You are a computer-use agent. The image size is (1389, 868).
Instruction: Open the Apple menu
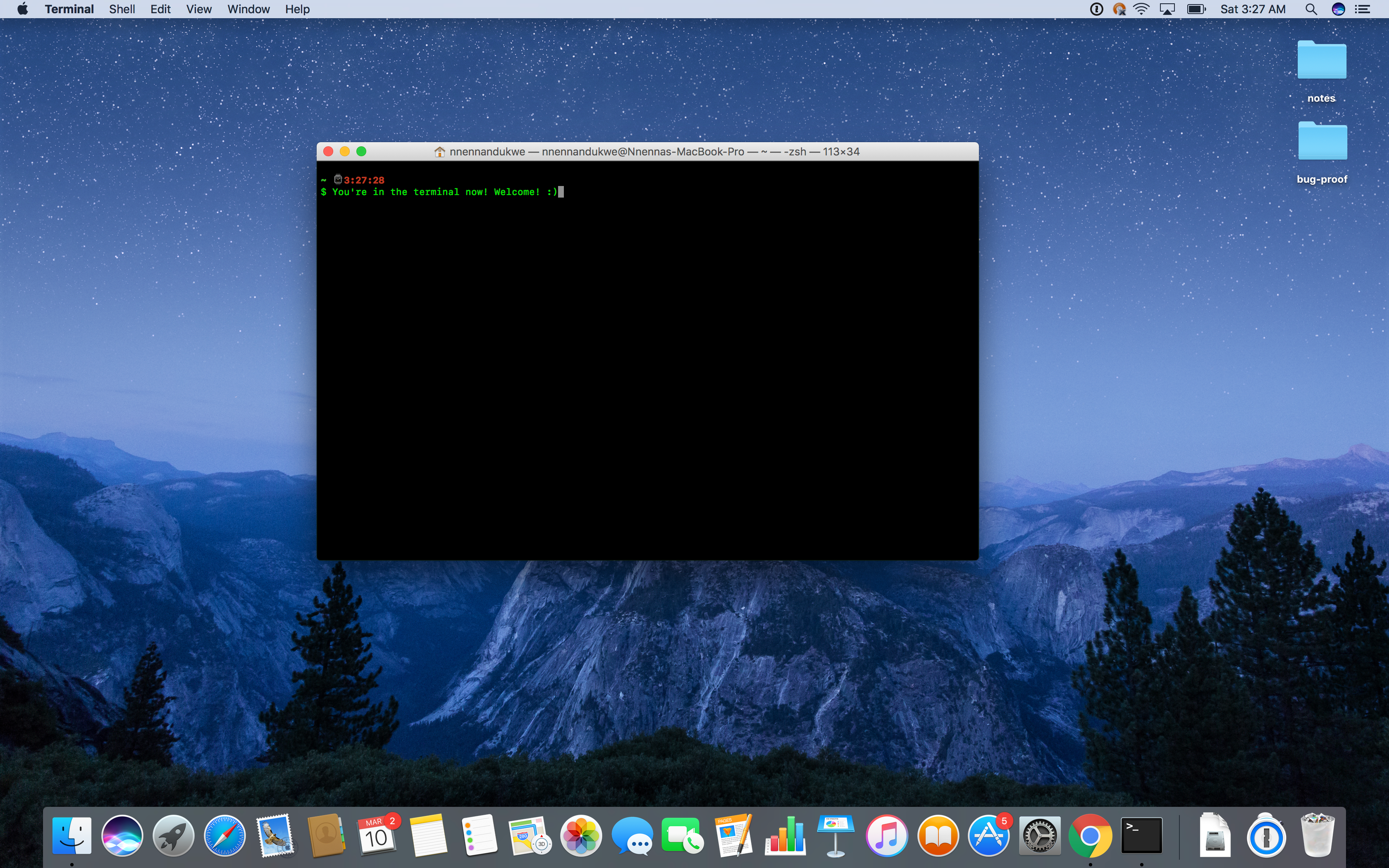point(22,9)
